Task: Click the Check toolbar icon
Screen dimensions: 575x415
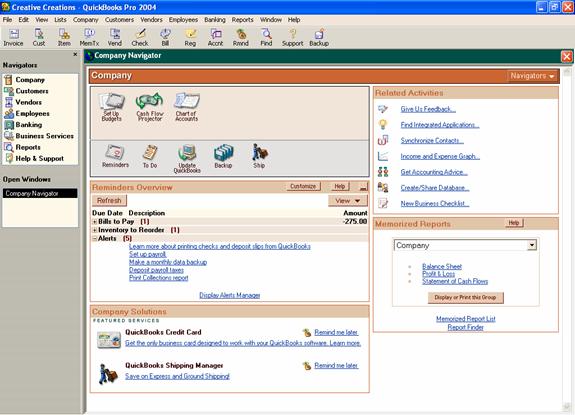Action: click(140, 37)
